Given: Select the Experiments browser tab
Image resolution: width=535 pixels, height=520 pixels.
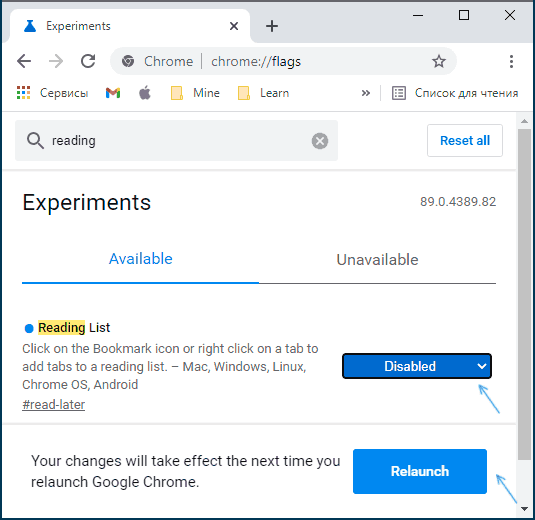Looking at the screenshot, I should (x=130, y=26).
